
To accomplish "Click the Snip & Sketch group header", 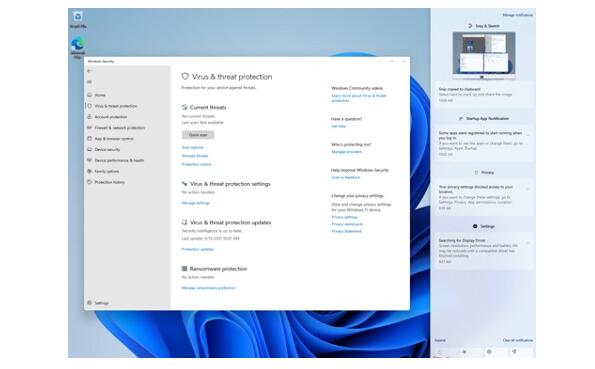I will [x=484, y=26].
